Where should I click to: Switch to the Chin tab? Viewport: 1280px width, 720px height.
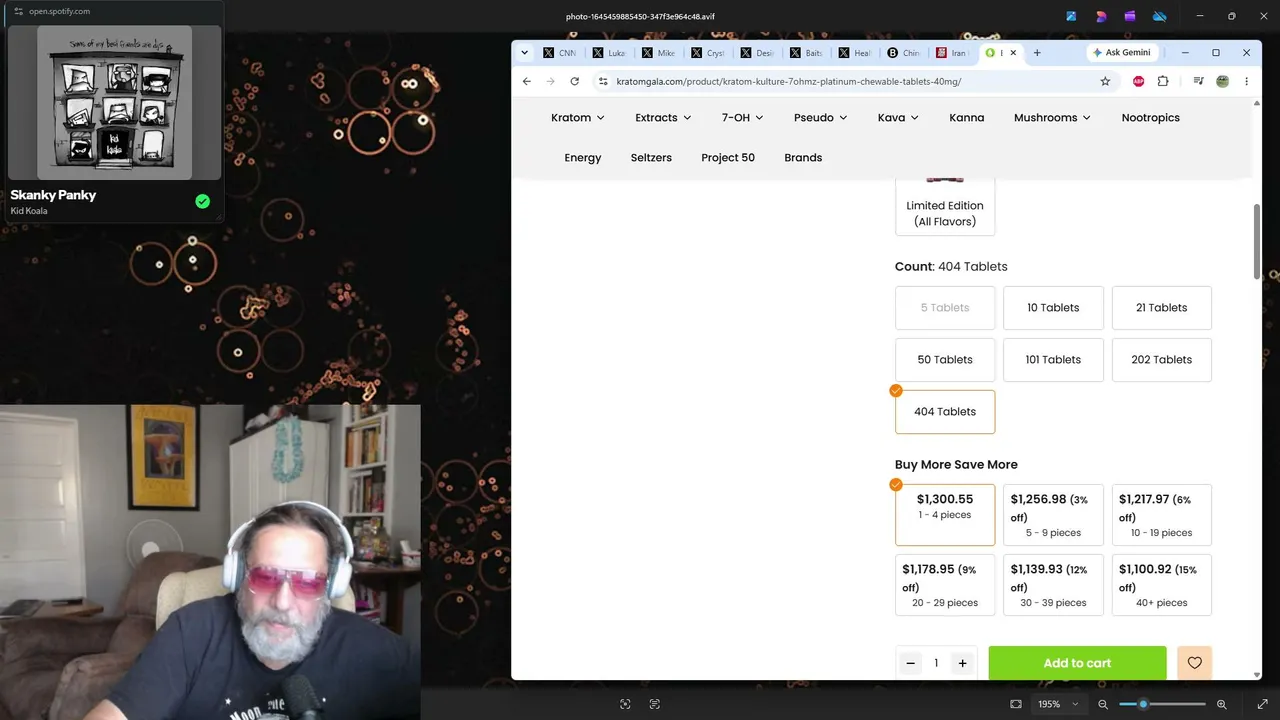tap(904, 53)
